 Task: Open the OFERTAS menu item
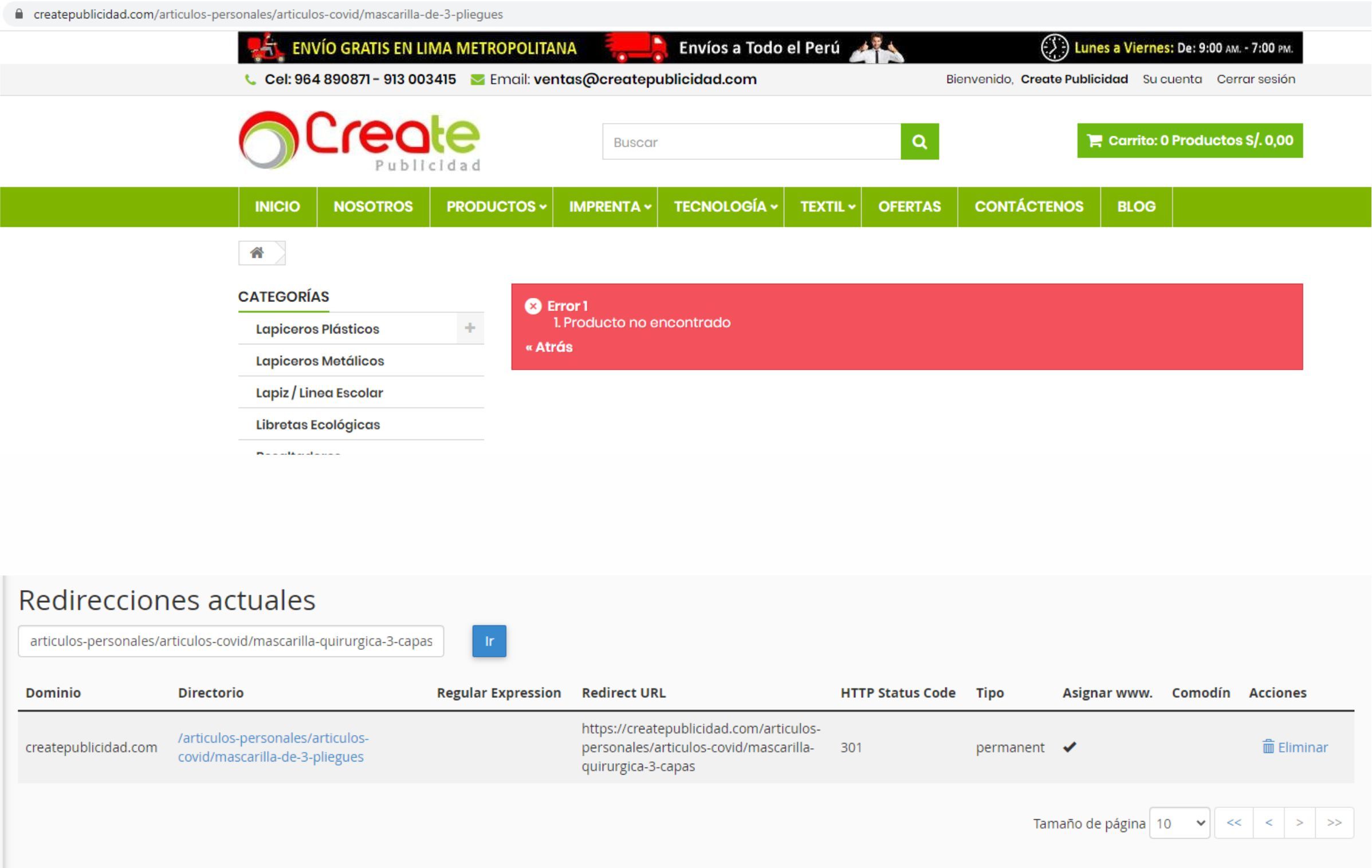coord(909,207)
